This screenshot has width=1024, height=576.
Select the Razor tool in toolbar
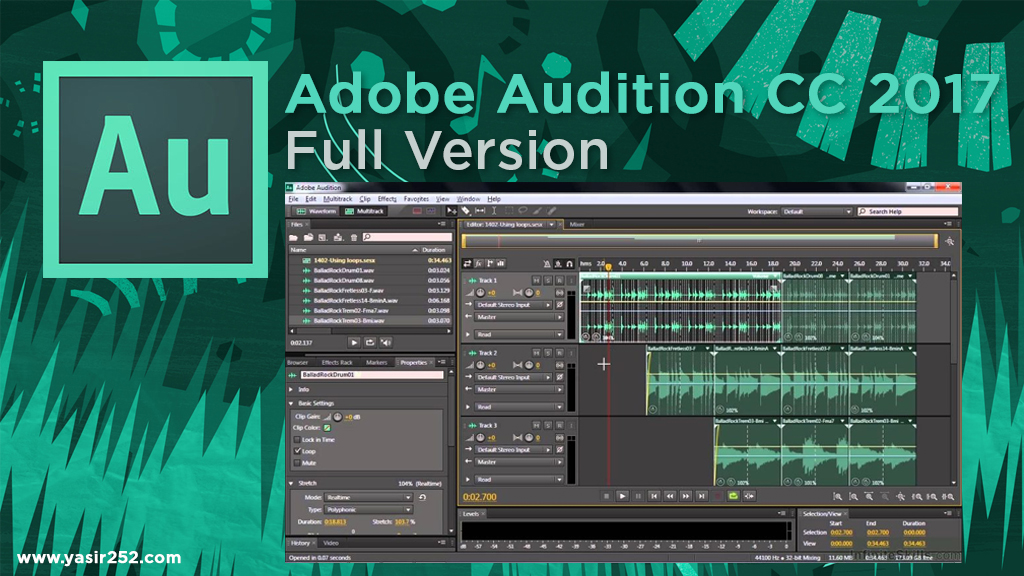[x=466, y=211]
